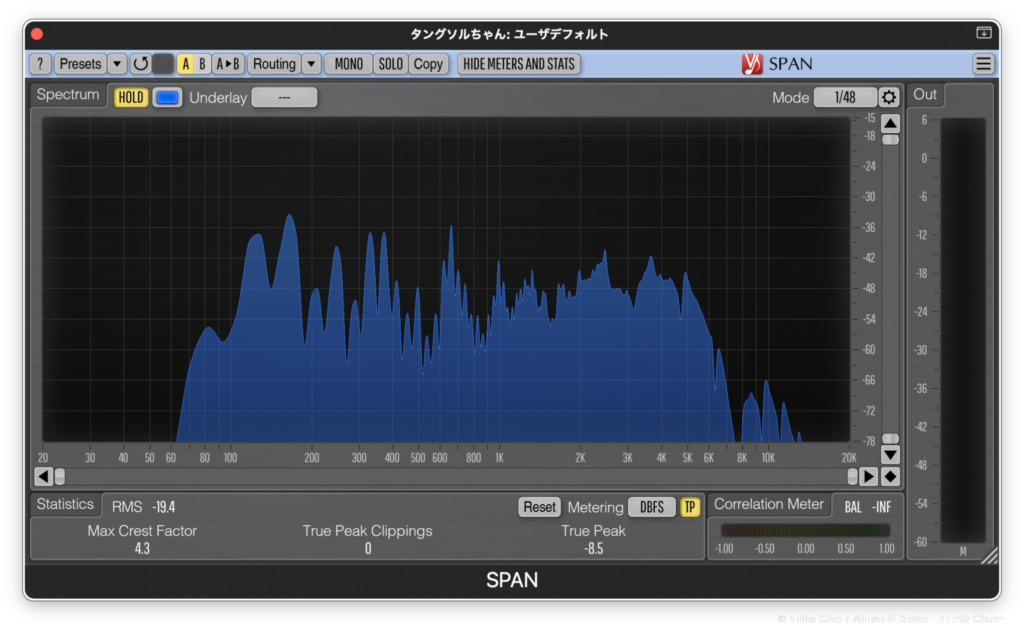The image size is (1024, 628).
Task: Enable MONO monitoring
Action: (x=348, y=64)
